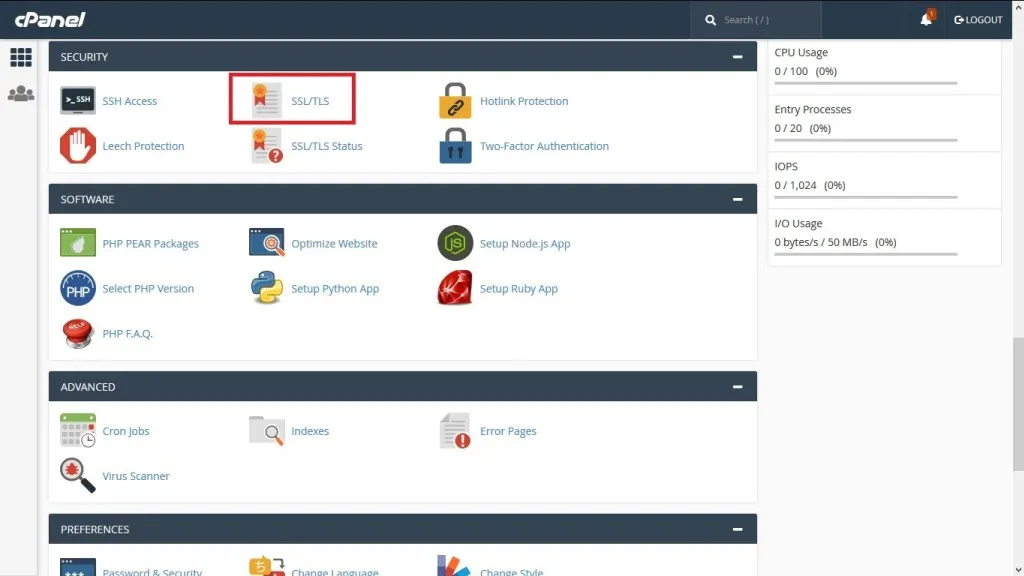Click the Two-Factor Authentication lock icon

(x=455, y=146)
